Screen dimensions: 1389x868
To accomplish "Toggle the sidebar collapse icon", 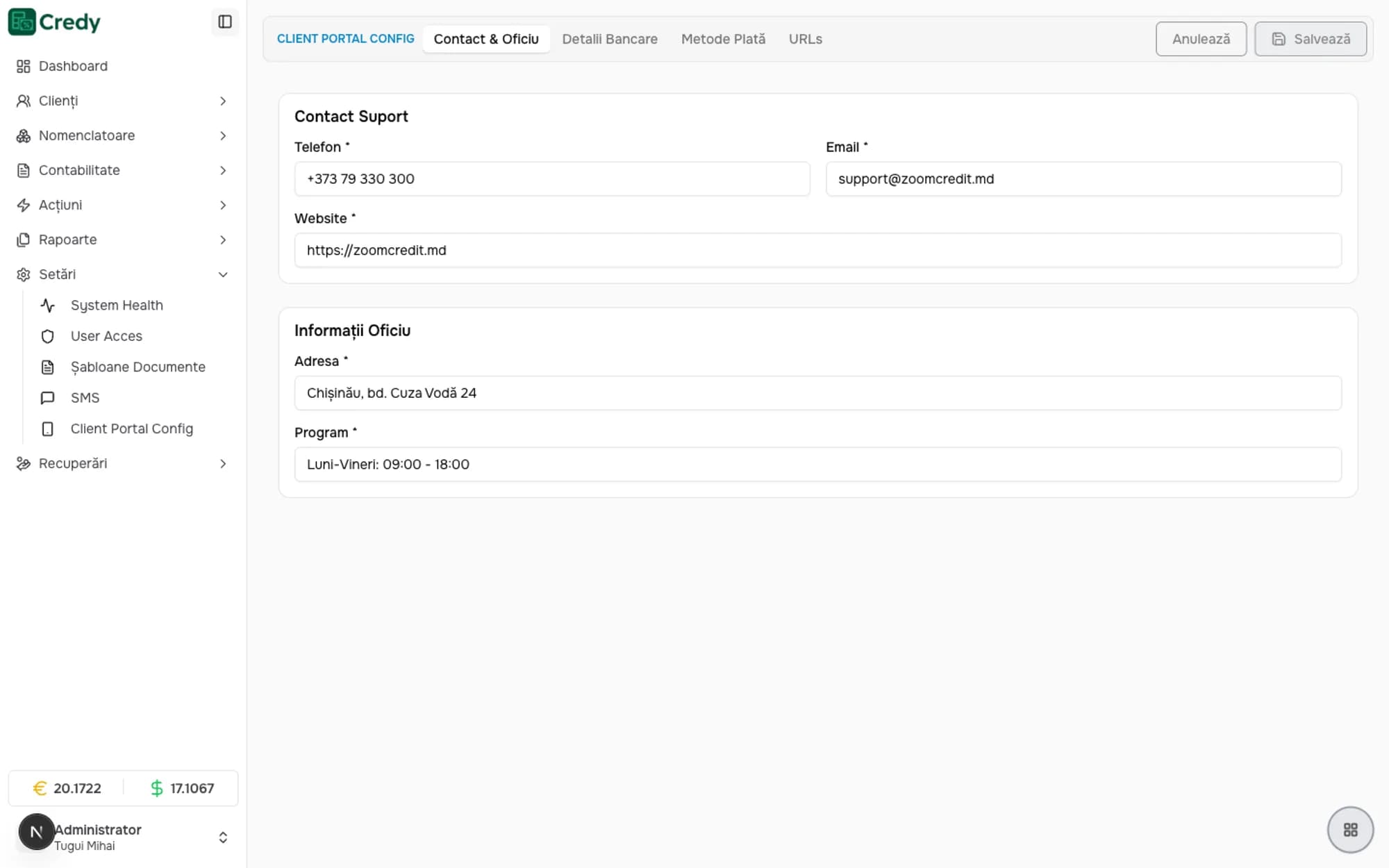I will 225,22.
